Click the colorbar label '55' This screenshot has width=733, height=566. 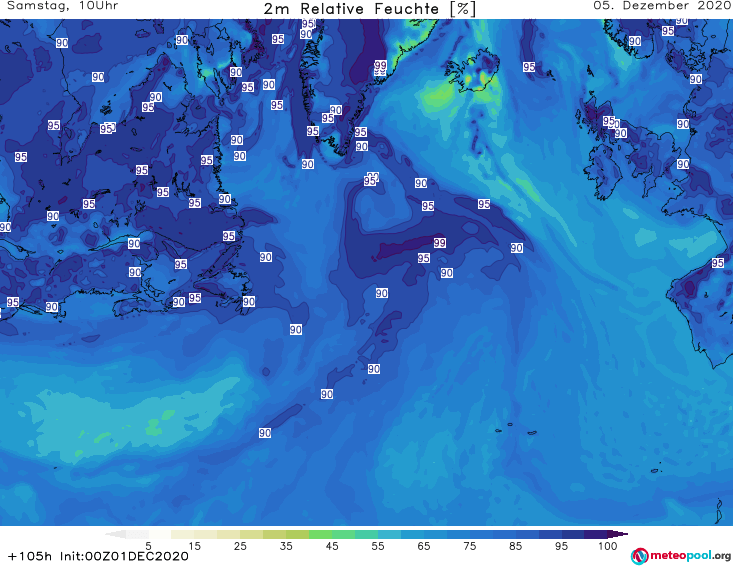(x=378, y=546)
